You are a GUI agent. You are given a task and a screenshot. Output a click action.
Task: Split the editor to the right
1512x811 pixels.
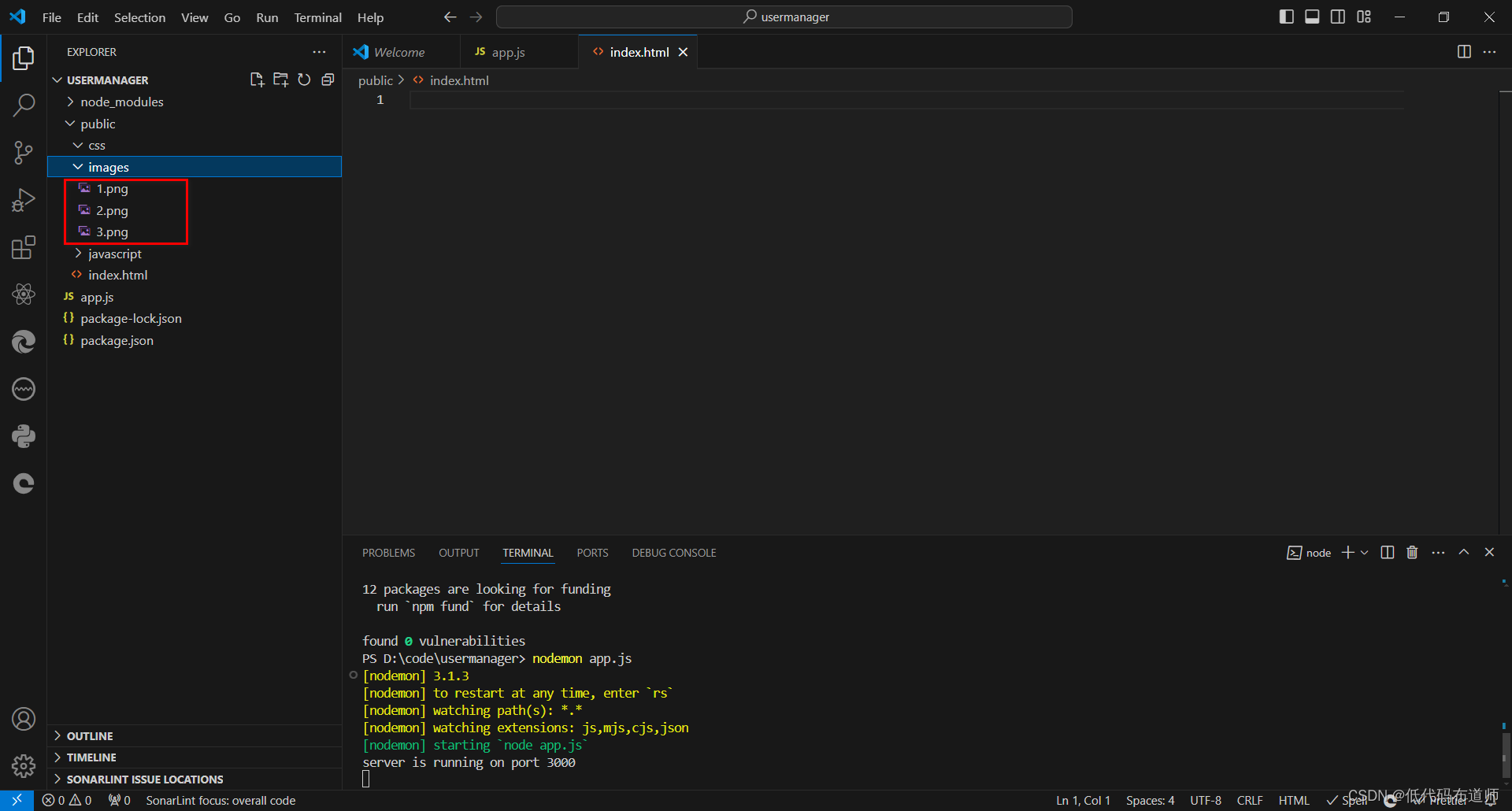tap(1464, 52)
